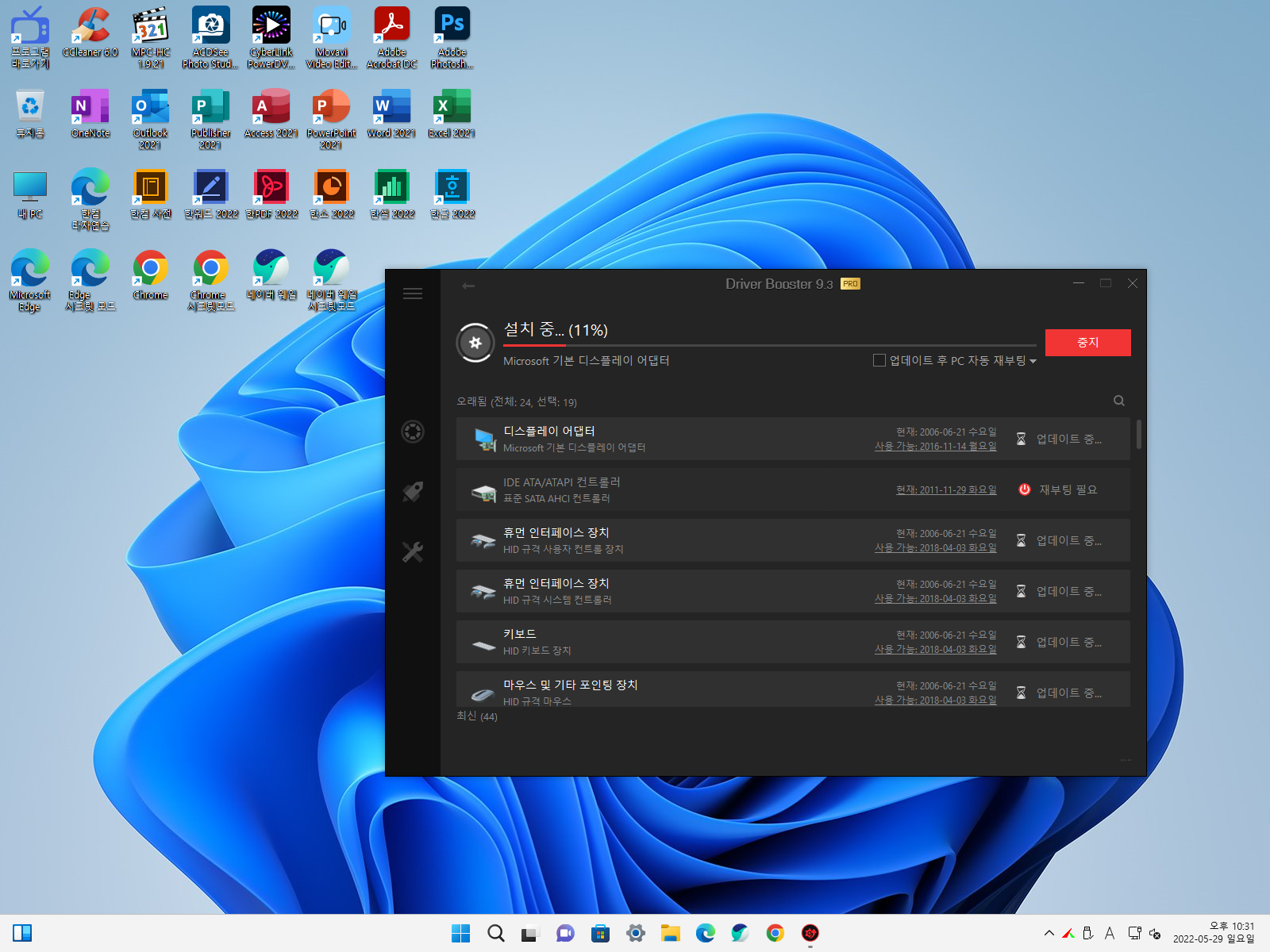Click the display adapter device icon
The height and width of the screenshot is (952, 1270).
click(485, 439)
